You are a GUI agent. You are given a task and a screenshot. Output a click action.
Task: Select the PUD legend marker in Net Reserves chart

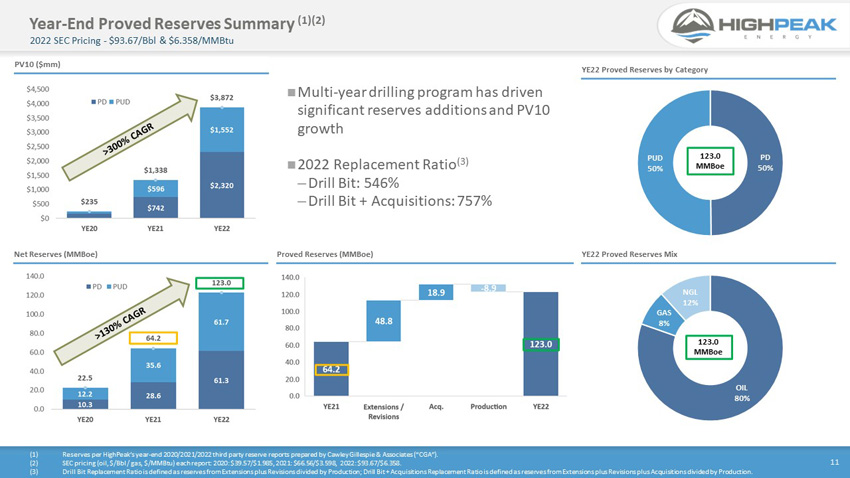pyautogui.click(x=110, y=287)
